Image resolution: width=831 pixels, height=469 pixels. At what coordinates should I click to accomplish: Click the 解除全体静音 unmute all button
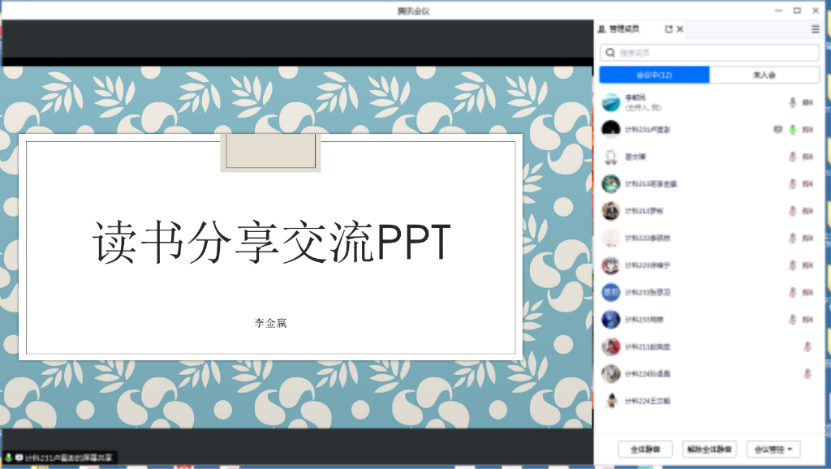pos(709,450)
